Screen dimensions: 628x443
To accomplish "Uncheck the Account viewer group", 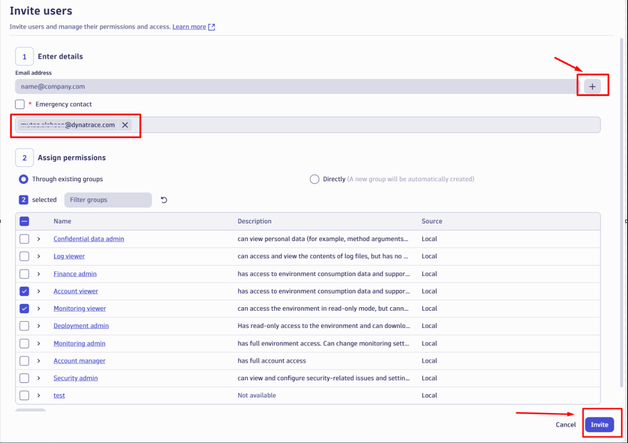I will click(24, 291).
